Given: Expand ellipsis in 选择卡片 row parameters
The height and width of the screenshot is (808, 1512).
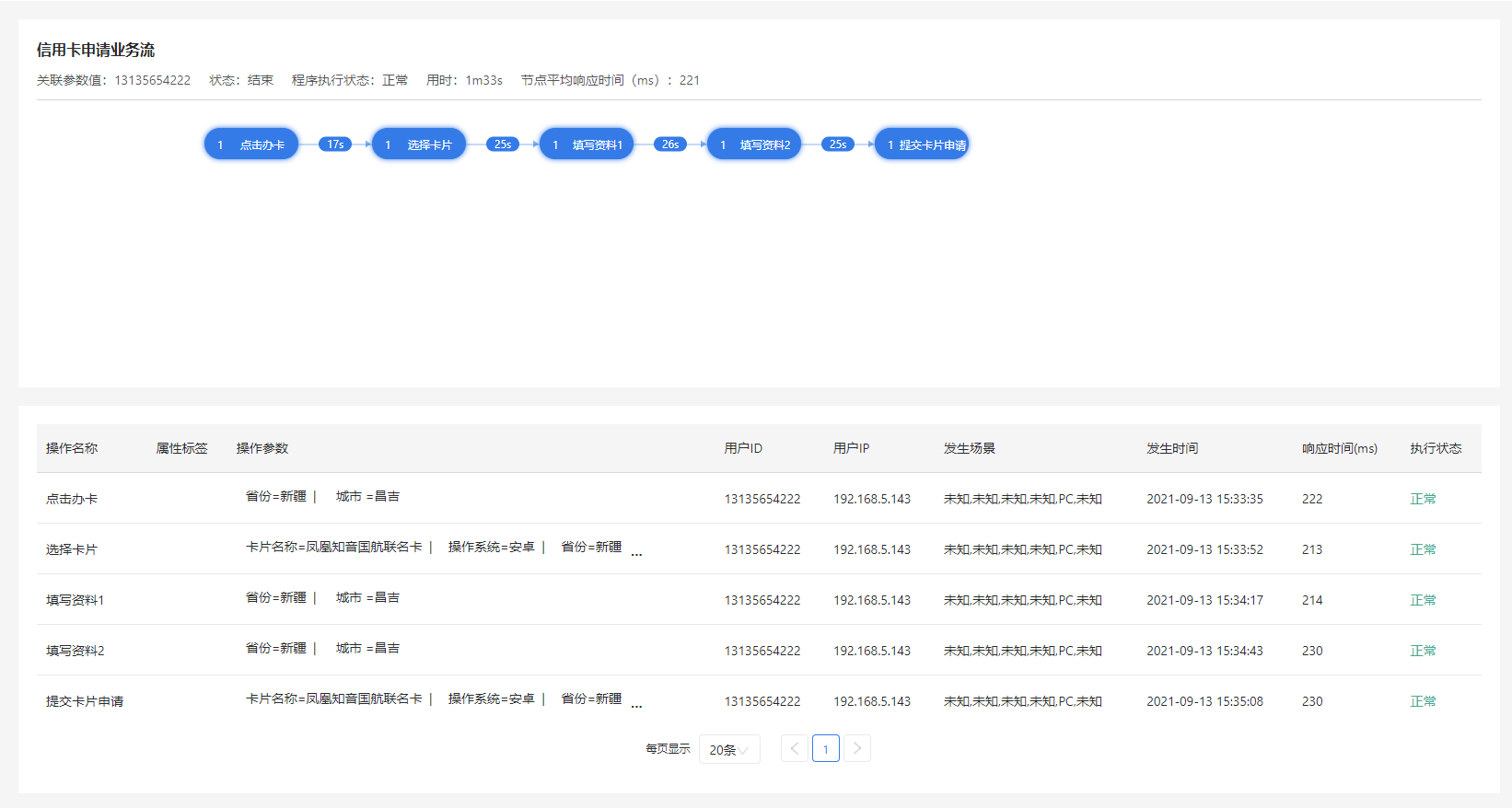Looking at the screenshot, I should click(x=636, y=553).
